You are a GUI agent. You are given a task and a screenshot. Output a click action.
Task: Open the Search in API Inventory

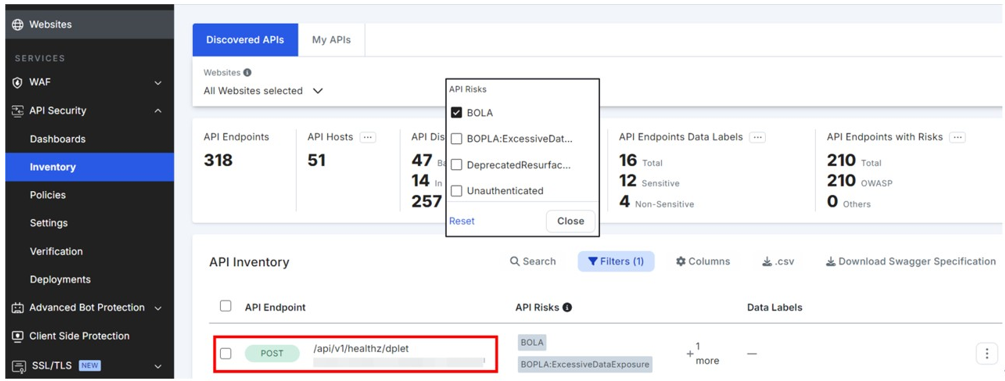[x=533, y=261]
